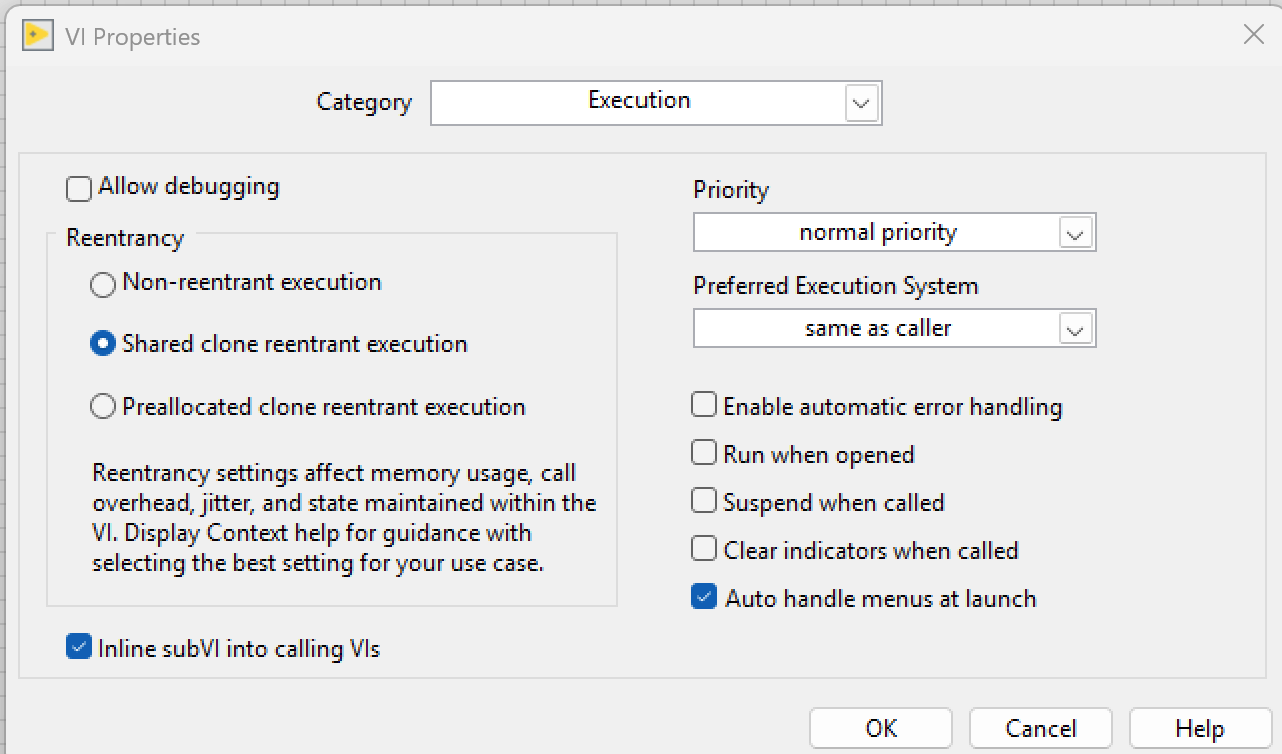The image size is (1282, 754).
Task: Check Run when opened
Action: (704, 452)
